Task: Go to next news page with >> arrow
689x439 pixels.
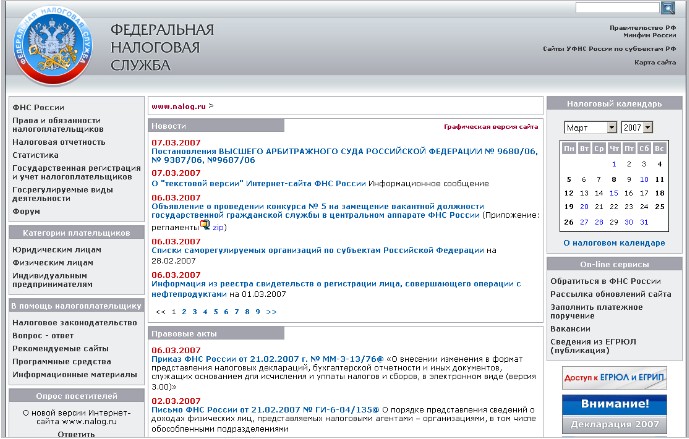Action: click(272, 311)
